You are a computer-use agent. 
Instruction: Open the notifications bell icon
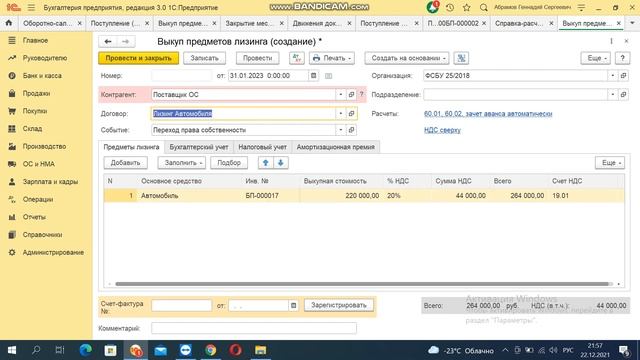[433, 7]
